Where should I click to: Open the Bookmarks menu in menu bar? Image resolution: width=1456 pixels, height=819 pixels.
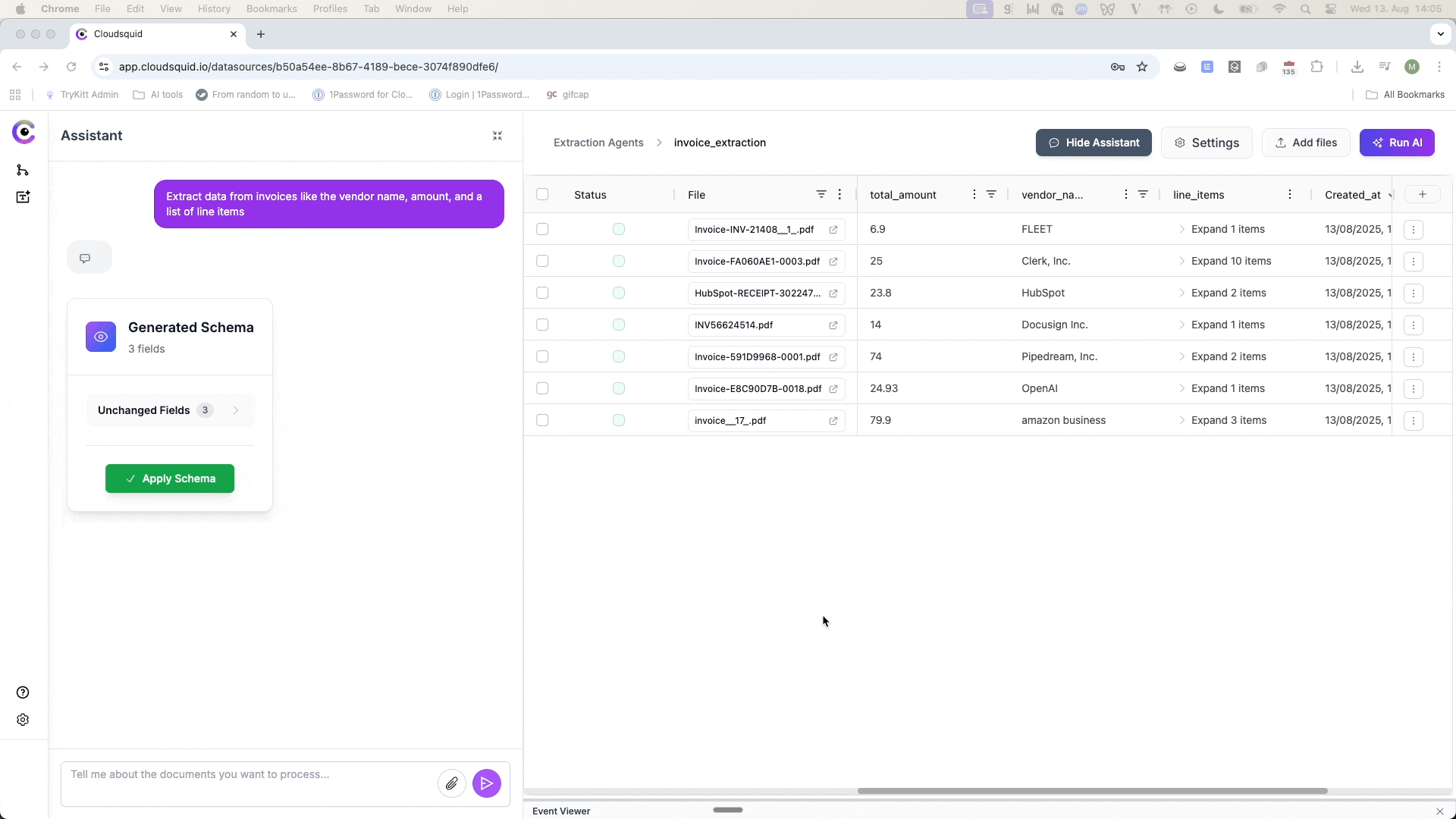271,9
